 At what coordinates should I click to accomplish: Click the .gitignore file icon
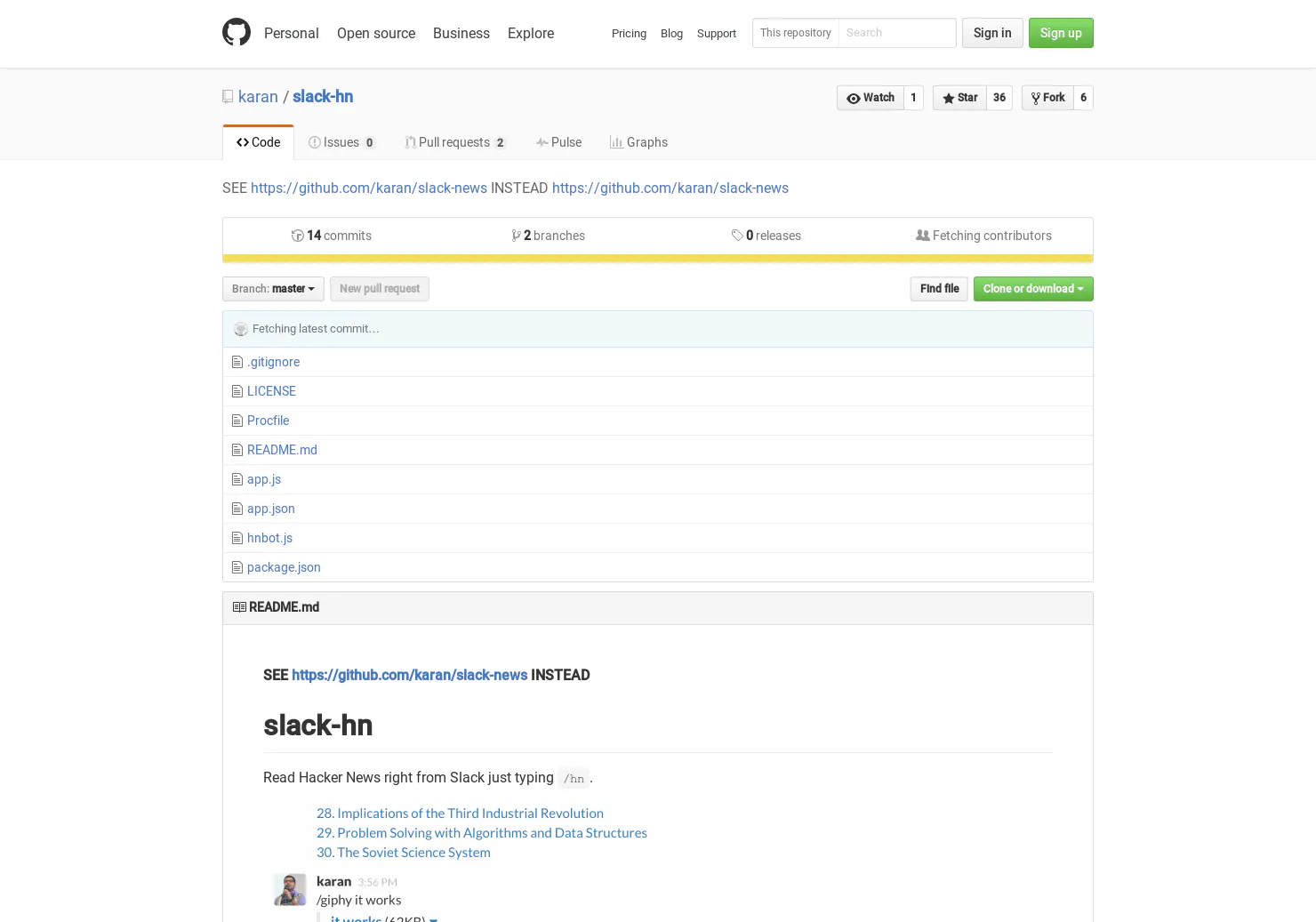[237, 362]
